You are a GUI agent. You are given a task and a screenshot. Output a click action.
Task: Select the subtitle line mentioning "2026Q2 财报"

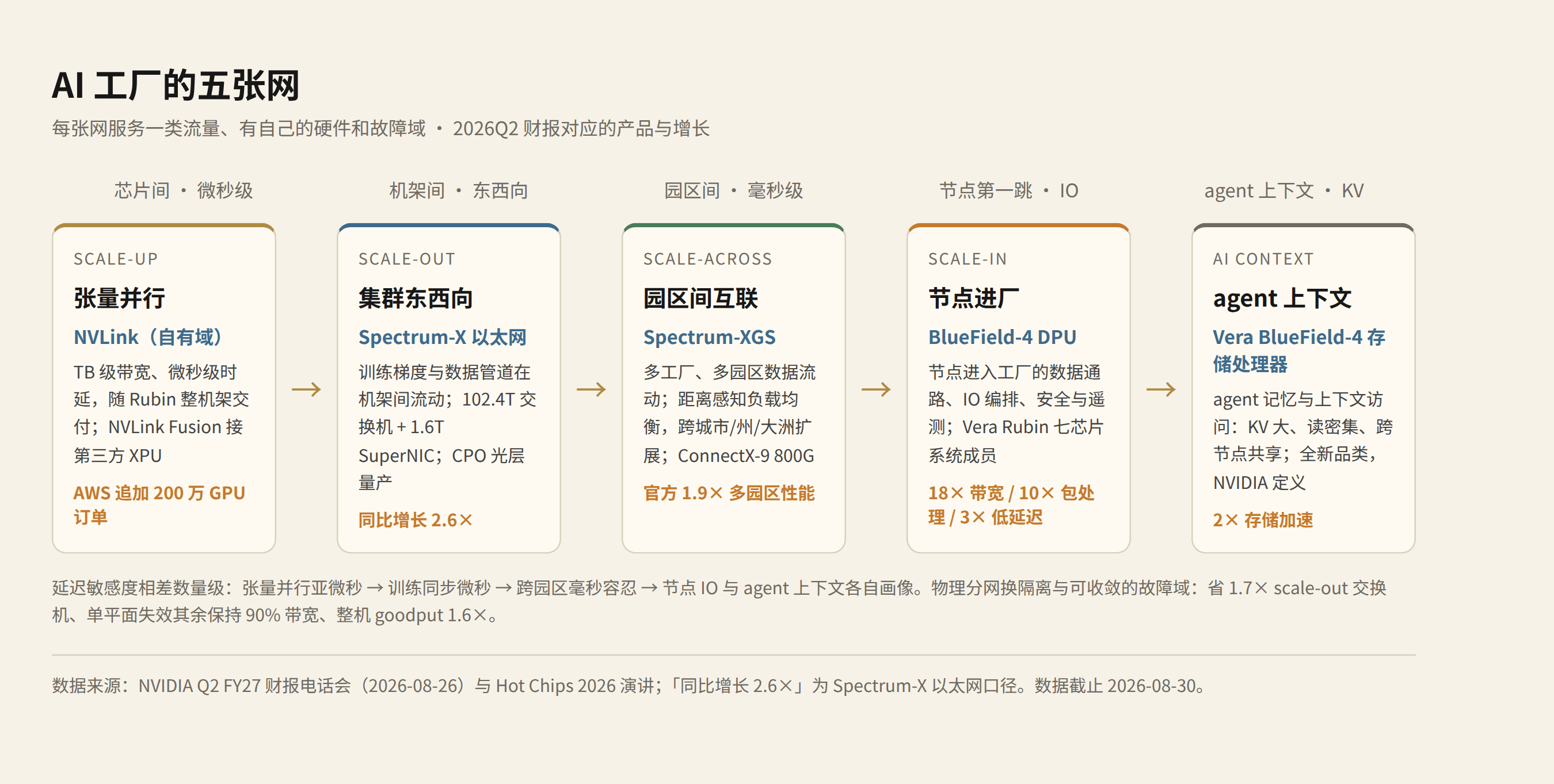[x=380, y=128]
